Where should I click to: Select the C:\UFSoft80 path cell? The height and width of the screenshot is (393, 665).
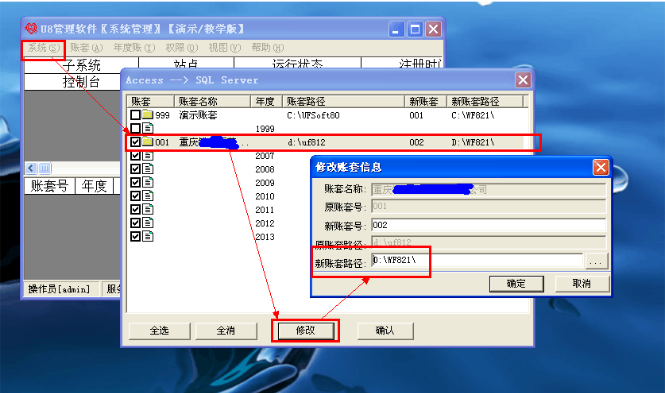313,115
